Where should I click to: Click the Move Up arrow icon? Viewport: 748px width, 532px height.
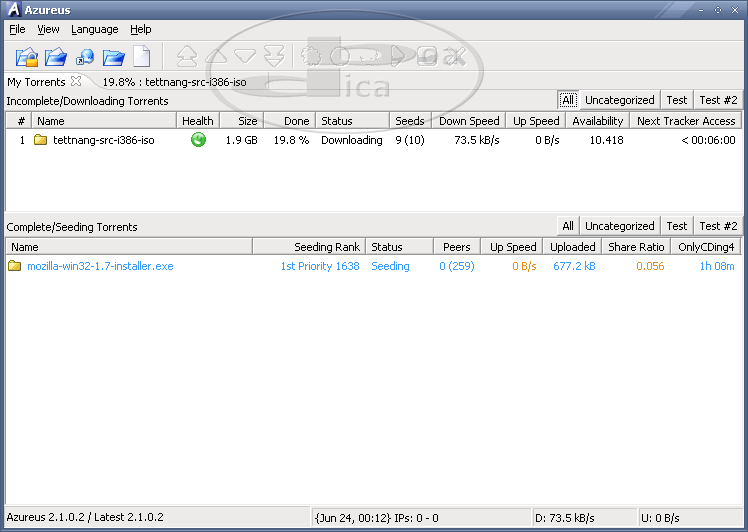pos(216,56)
